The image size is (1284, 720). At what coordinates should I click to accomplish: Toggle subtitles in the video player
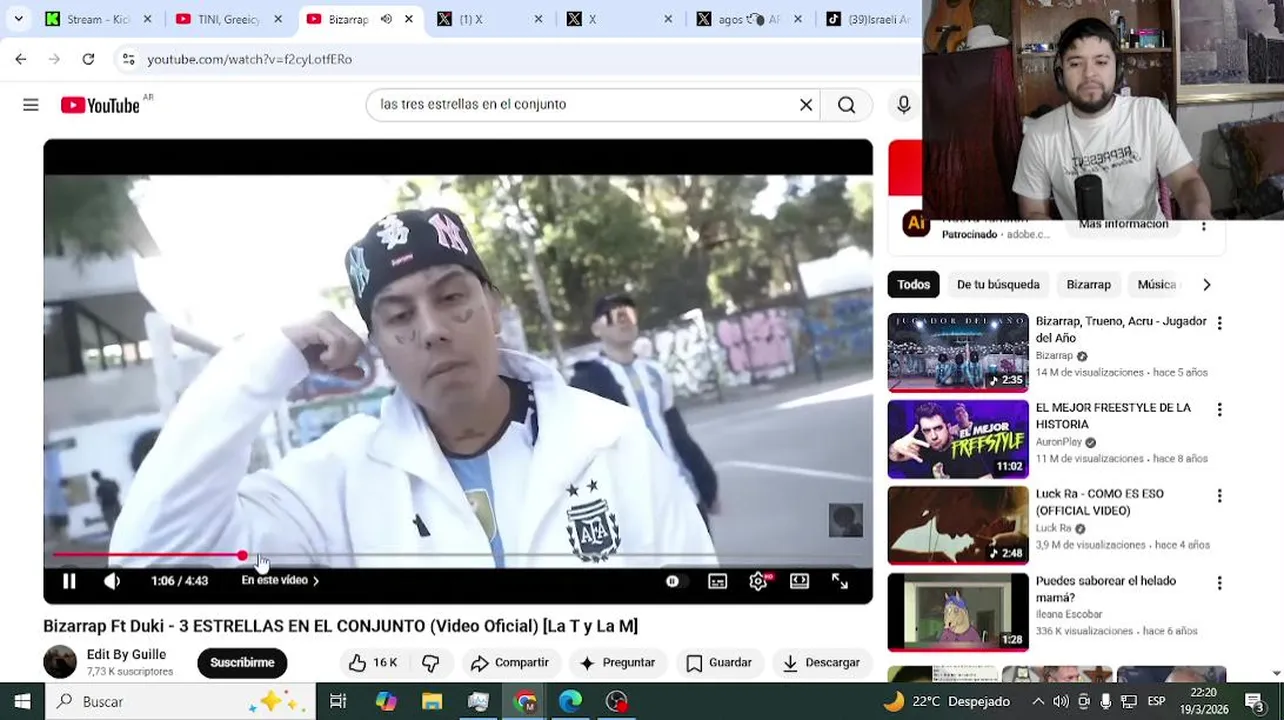718,581
